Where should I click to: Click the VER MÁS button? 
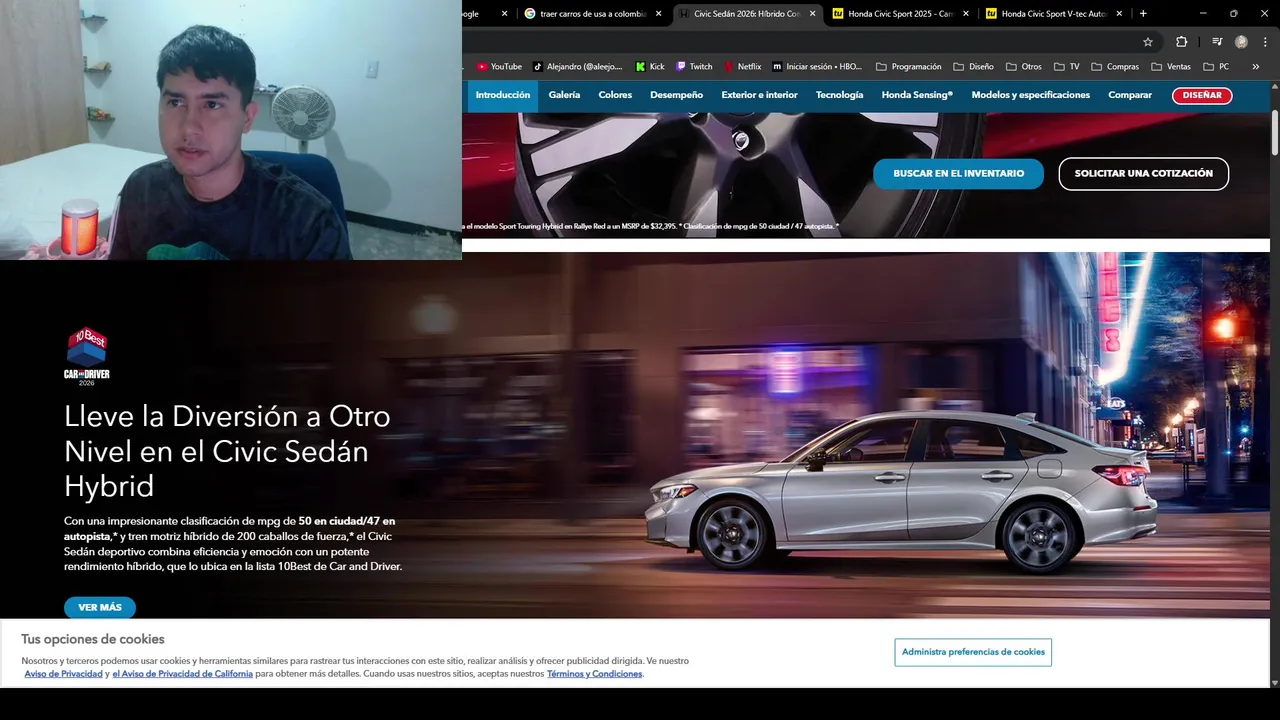coord(100,608)
